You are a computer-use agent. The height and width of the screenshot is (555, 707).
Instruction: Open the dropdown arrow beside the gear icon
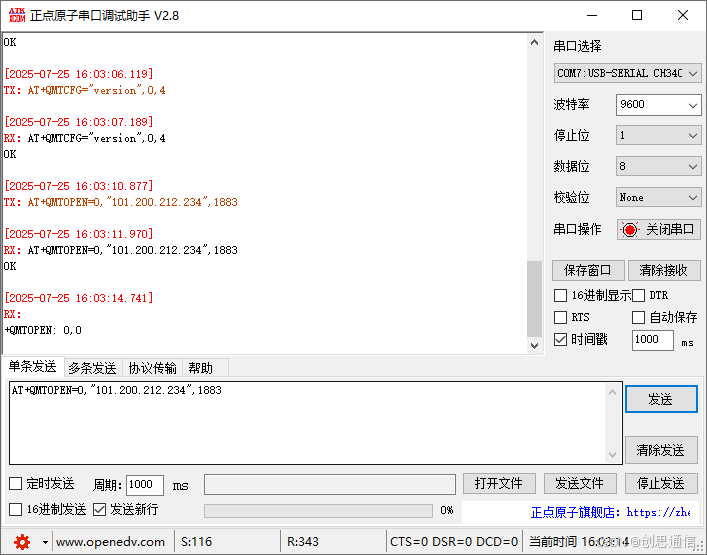pyautogui.click(x=45, y=542)
